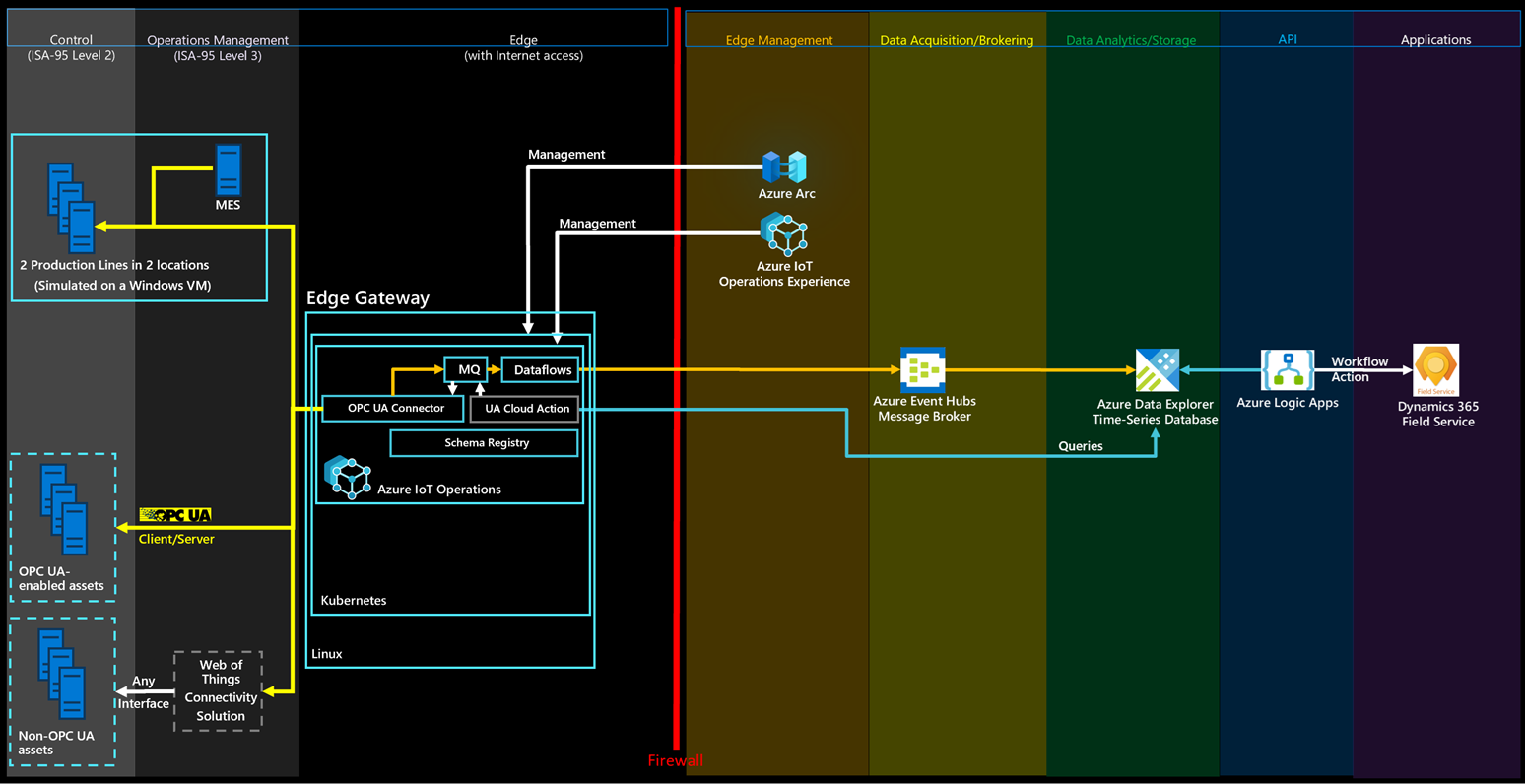Select the 'Data Analytics/Storage' column header

click(x=1131, y=40)
